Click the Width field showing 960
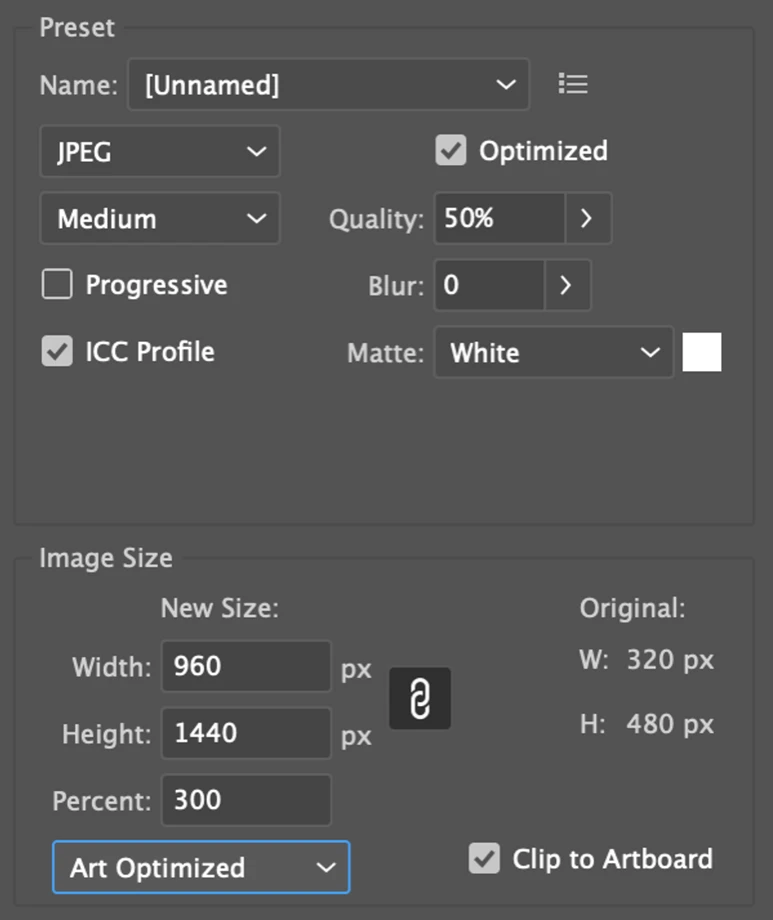The width and height of the screenshot is (773, 920). 247,667
